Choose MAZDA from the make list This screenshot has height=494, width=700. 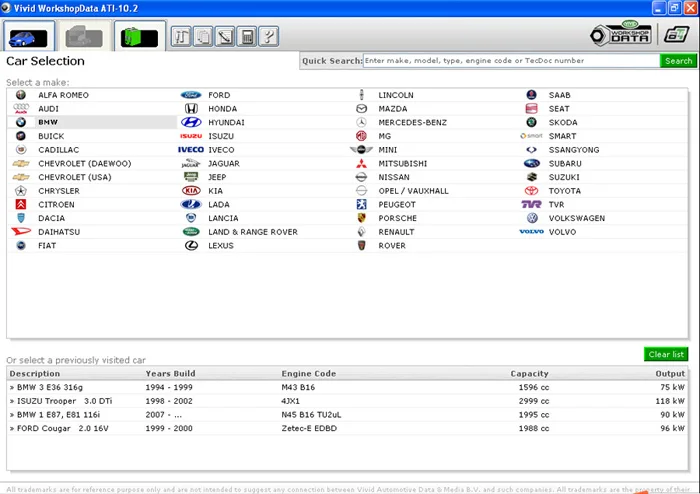[392, 108]
